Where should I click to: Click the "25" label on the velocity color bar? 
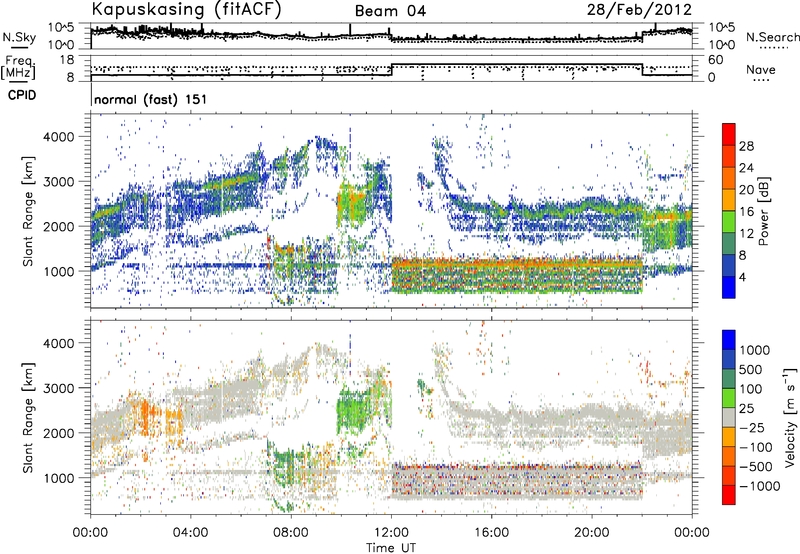point(747,409)
